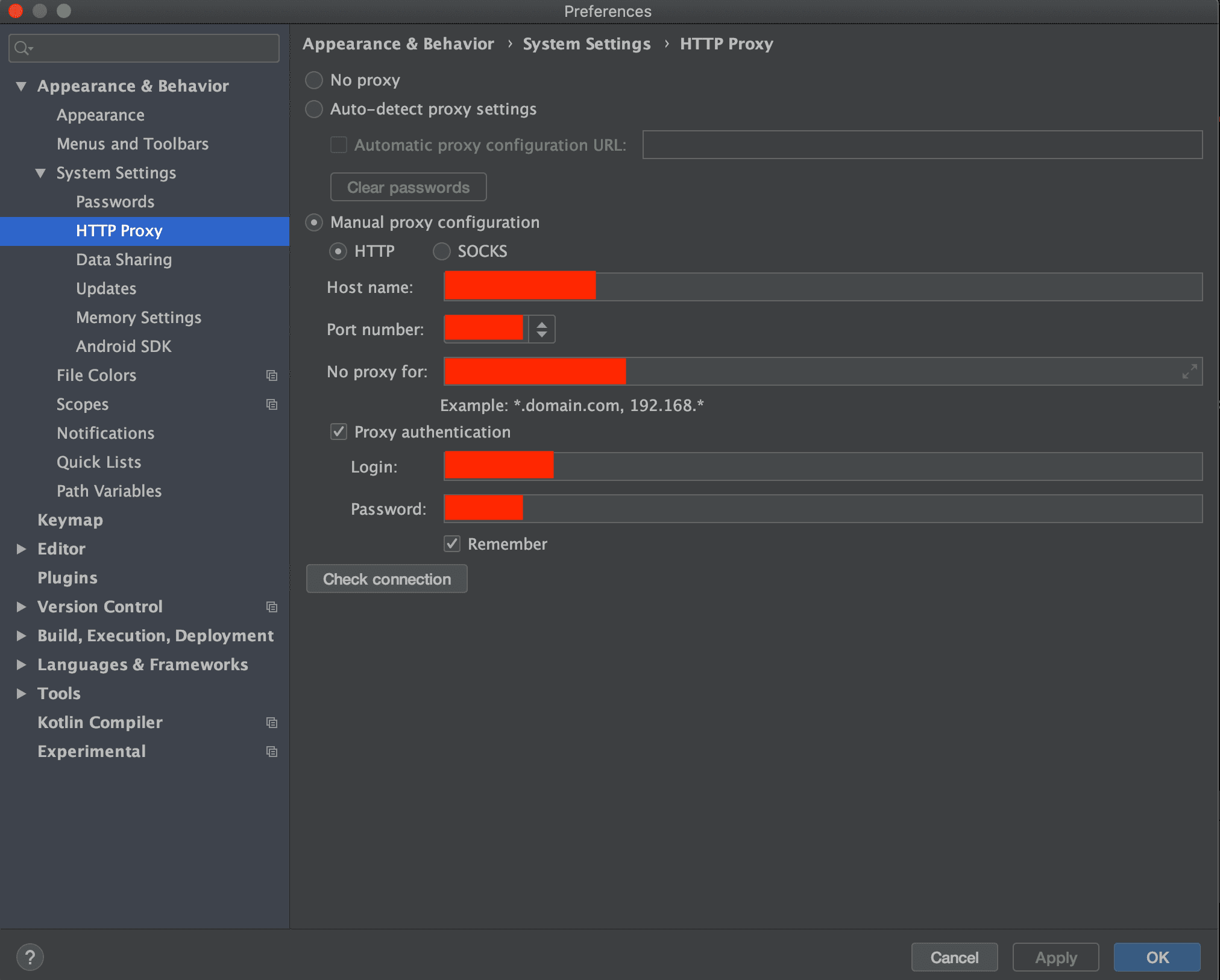
Task: Uncheck Proxy authentication checkbox
Action: click(339, 432)
